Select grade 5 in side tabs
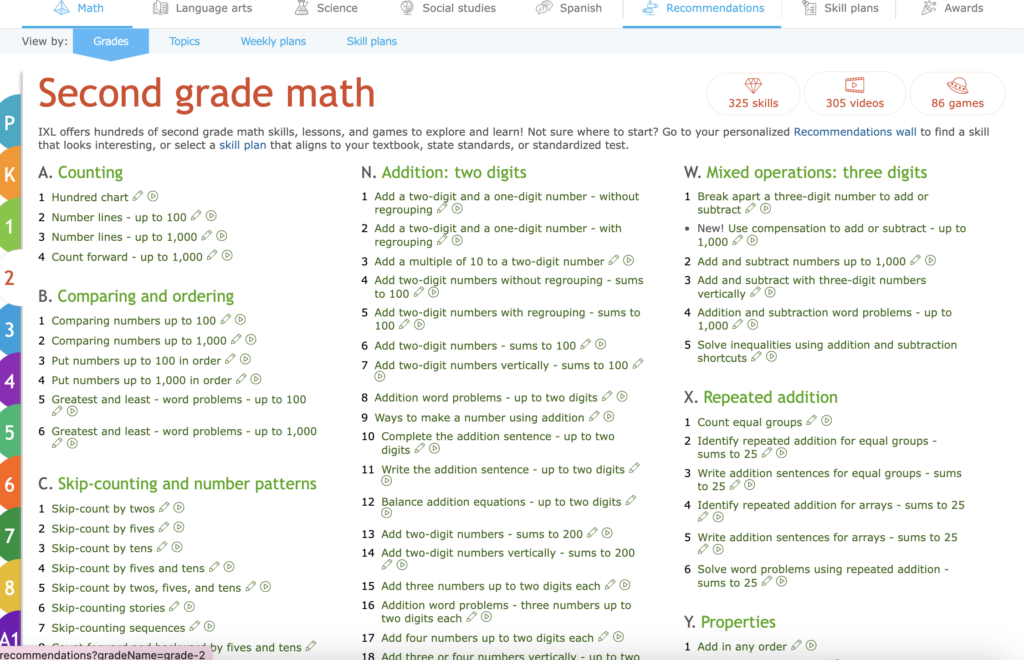Image resolution: width=1024 pixels, height=660 pixels. pos(10,432)
